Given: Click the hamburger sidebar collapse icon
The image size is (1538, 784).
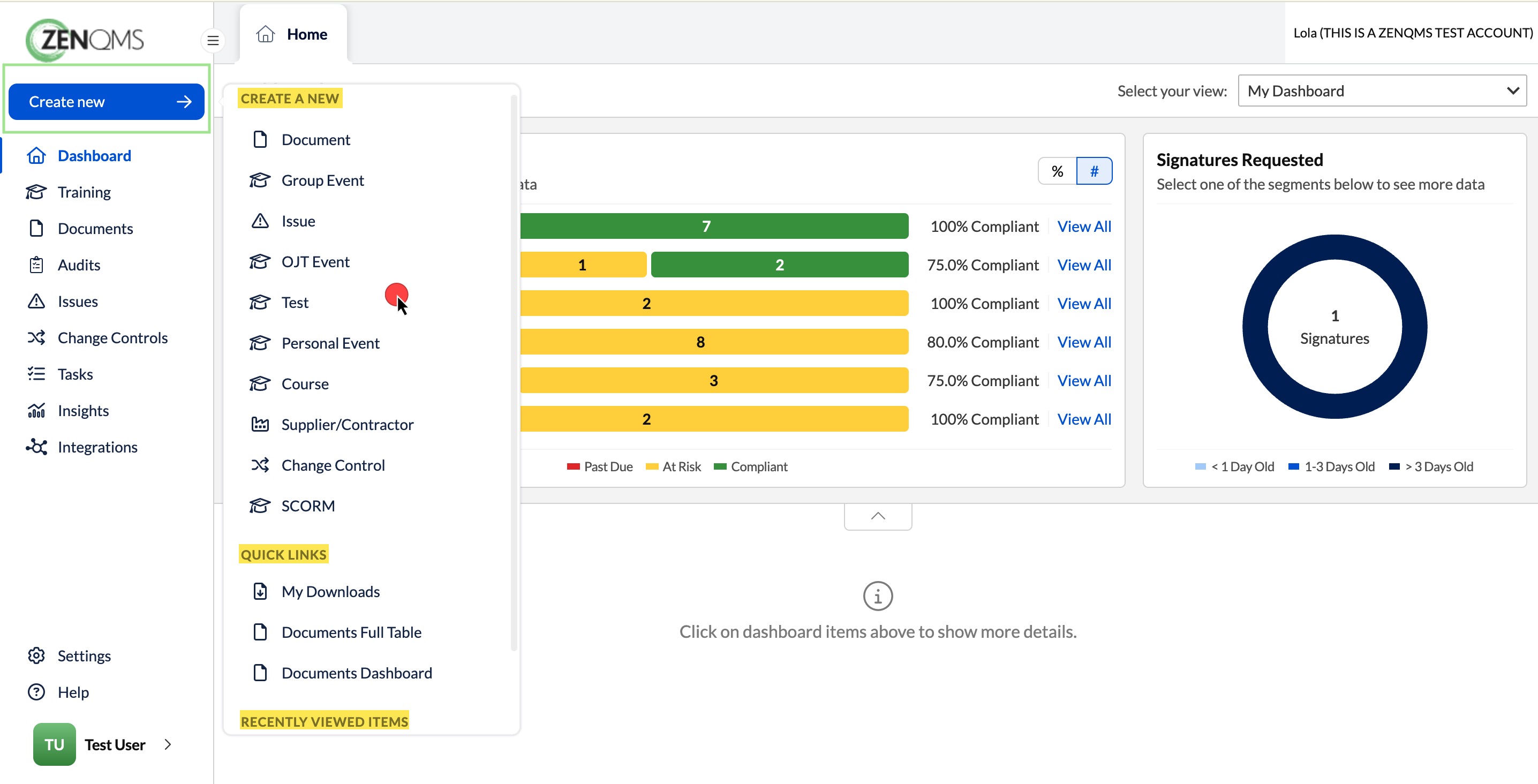Looking at the screenshot, I should (x=213, y=41).
